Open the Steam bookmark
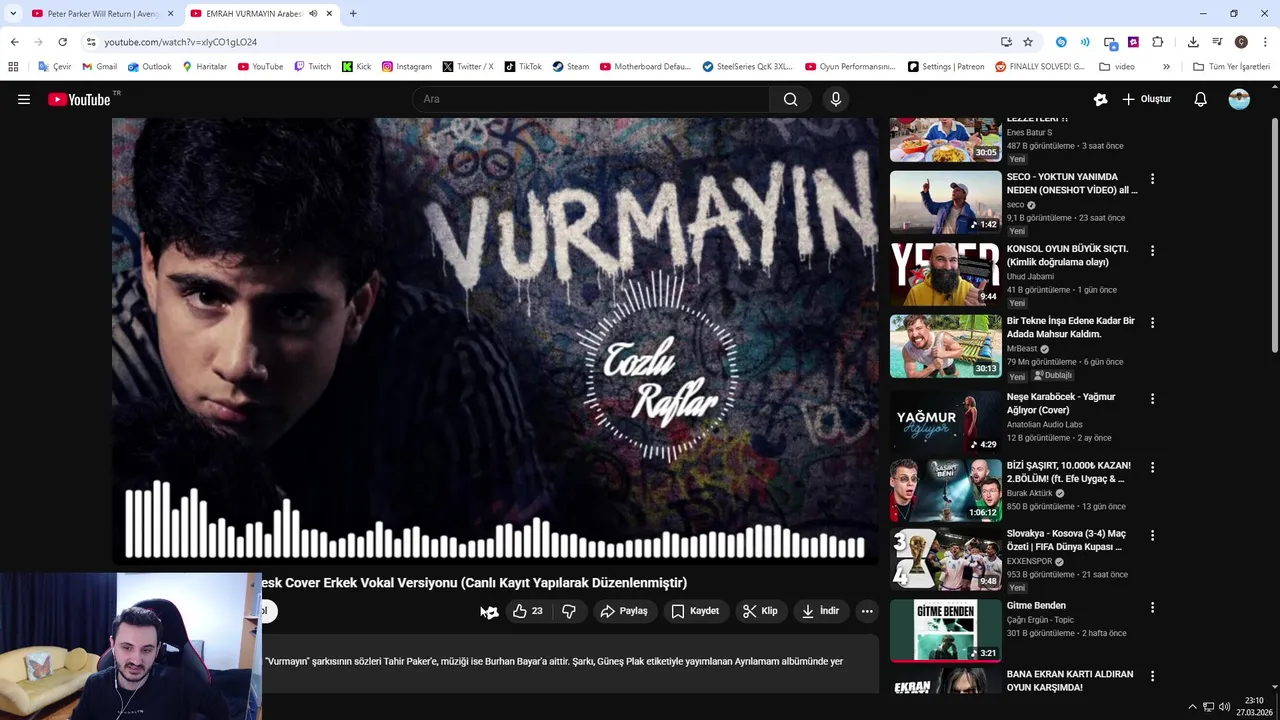 pyautogui.click(x=571, y=67)
